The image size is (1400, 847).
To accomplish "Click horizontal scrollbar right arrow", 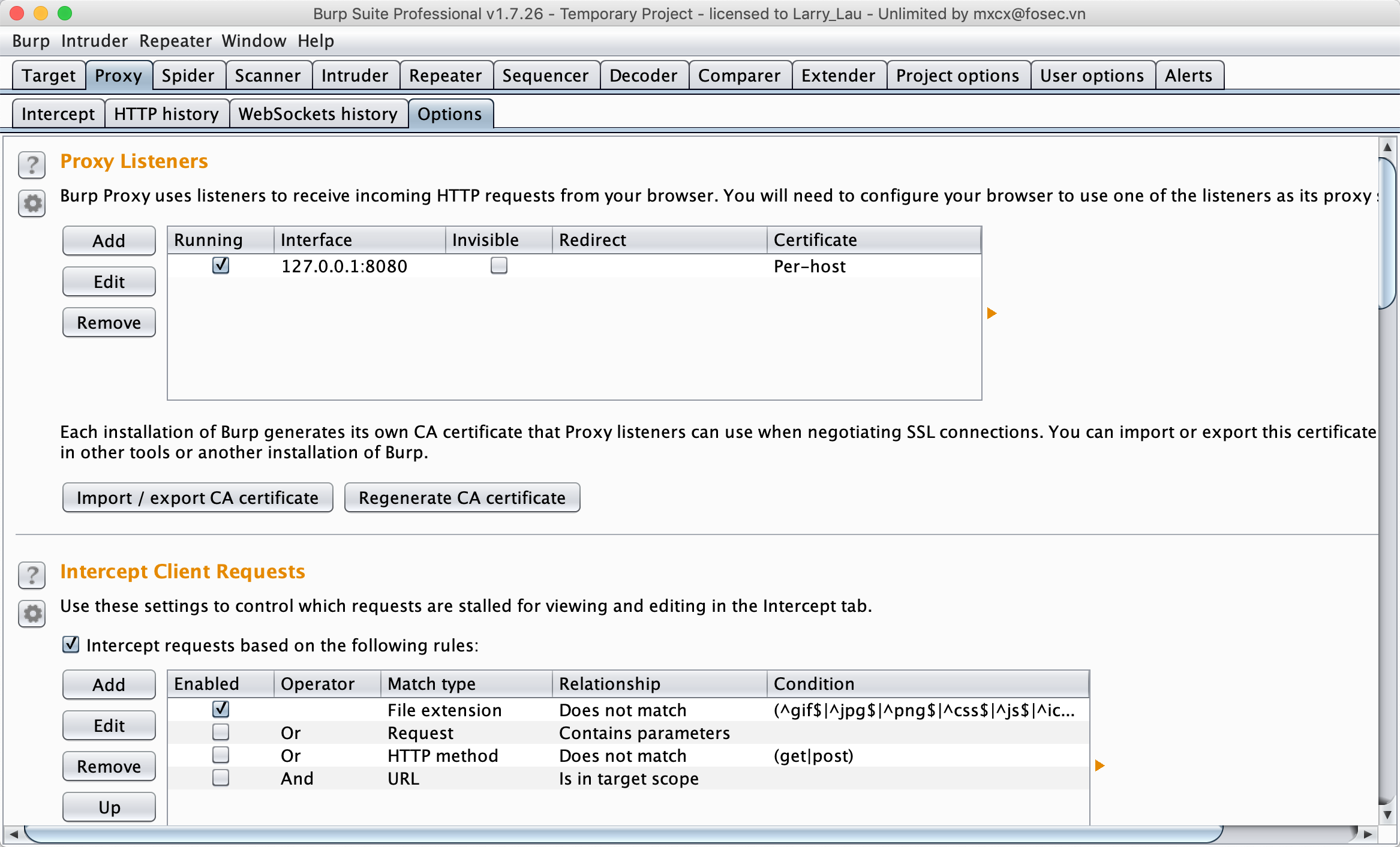I will pos(1368,834).
